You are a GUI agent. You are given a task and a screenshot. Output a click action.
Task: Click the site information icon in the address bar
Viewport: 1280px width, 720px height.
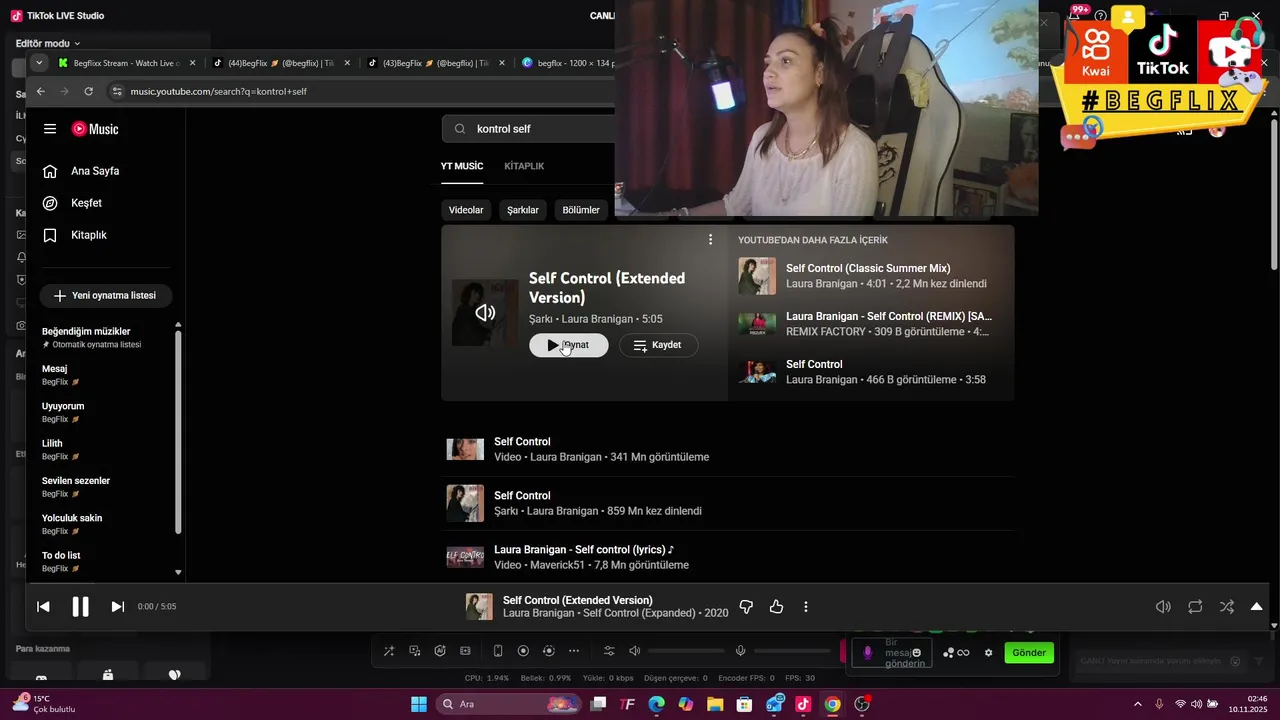tap(117, 91)
